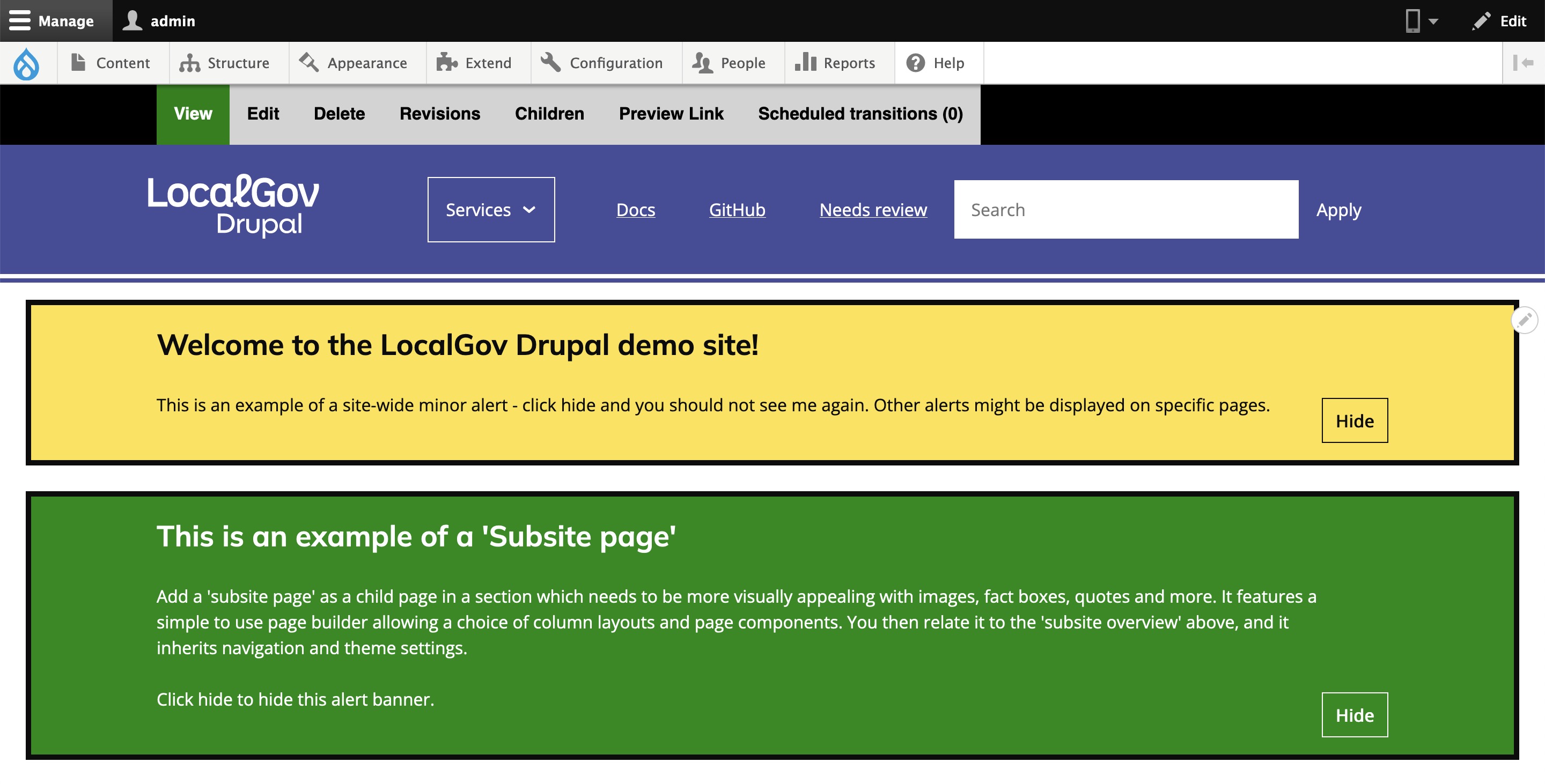Open the alert block contextual edit pencil

(x=1525, y=320)
